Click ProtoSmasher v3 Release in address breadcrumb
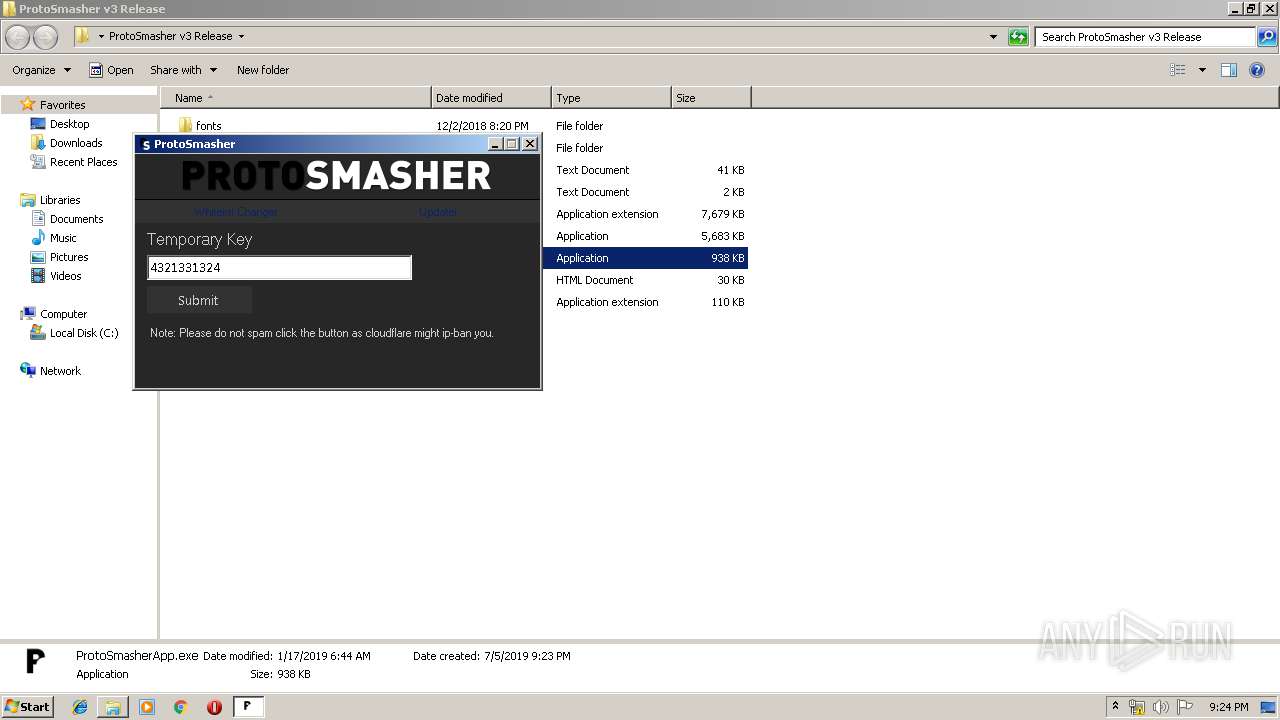Screen dimensions: 1280x720 click(x=170, y=36)
